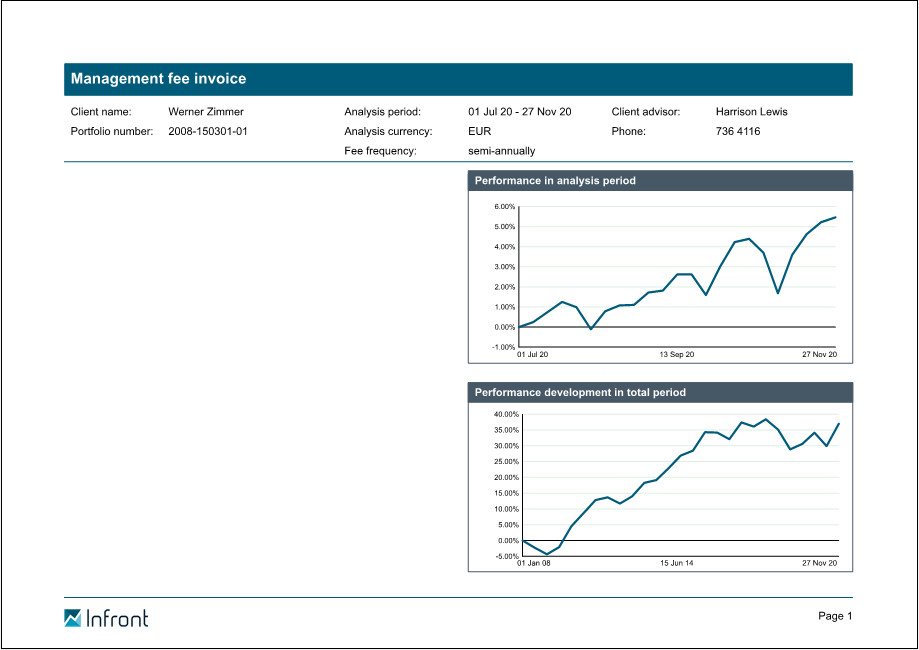Click the analysis period date range
Screen dimensions: 919x650
519,112
